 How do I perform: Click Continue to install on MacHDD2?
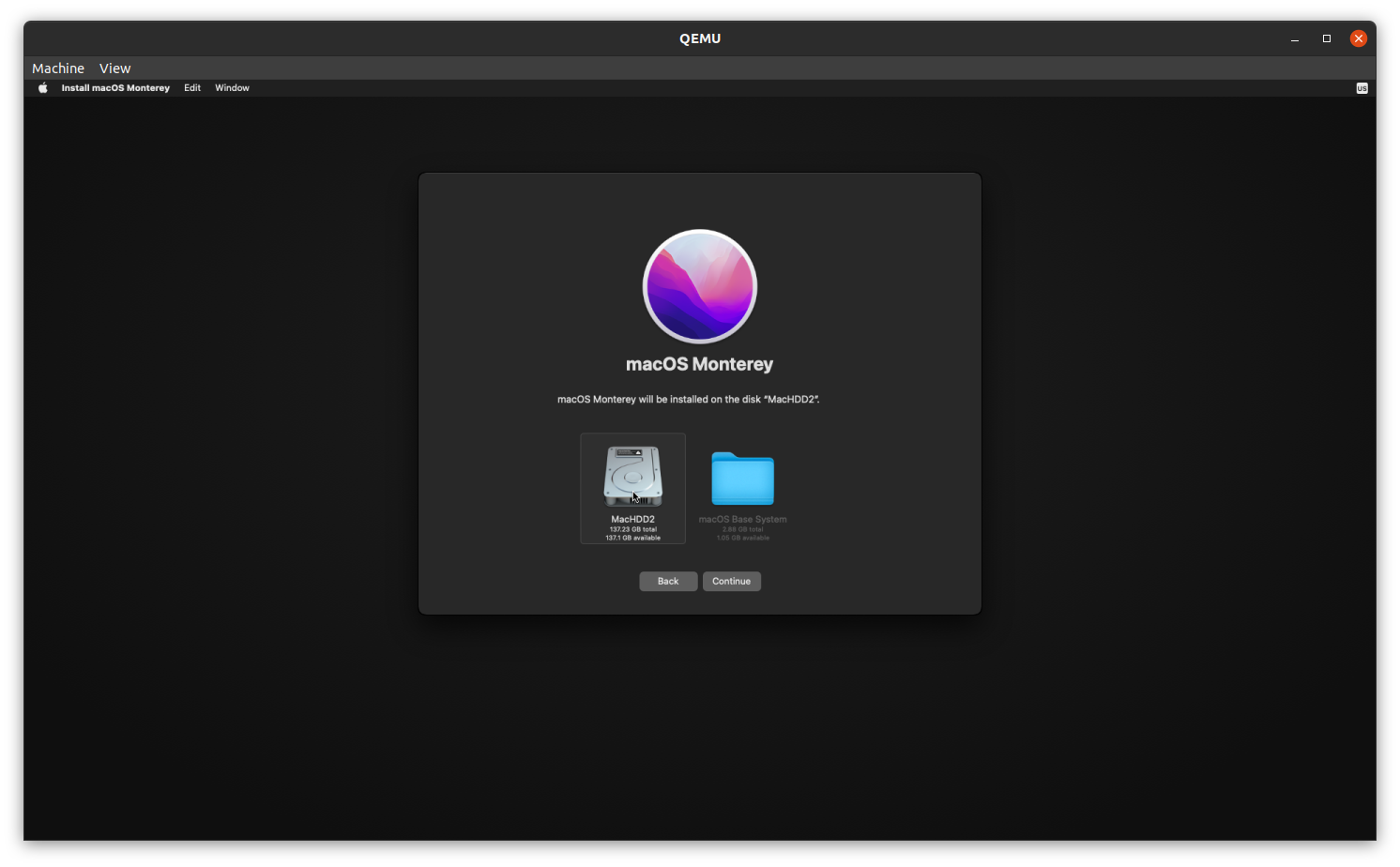tap(732, 582)
